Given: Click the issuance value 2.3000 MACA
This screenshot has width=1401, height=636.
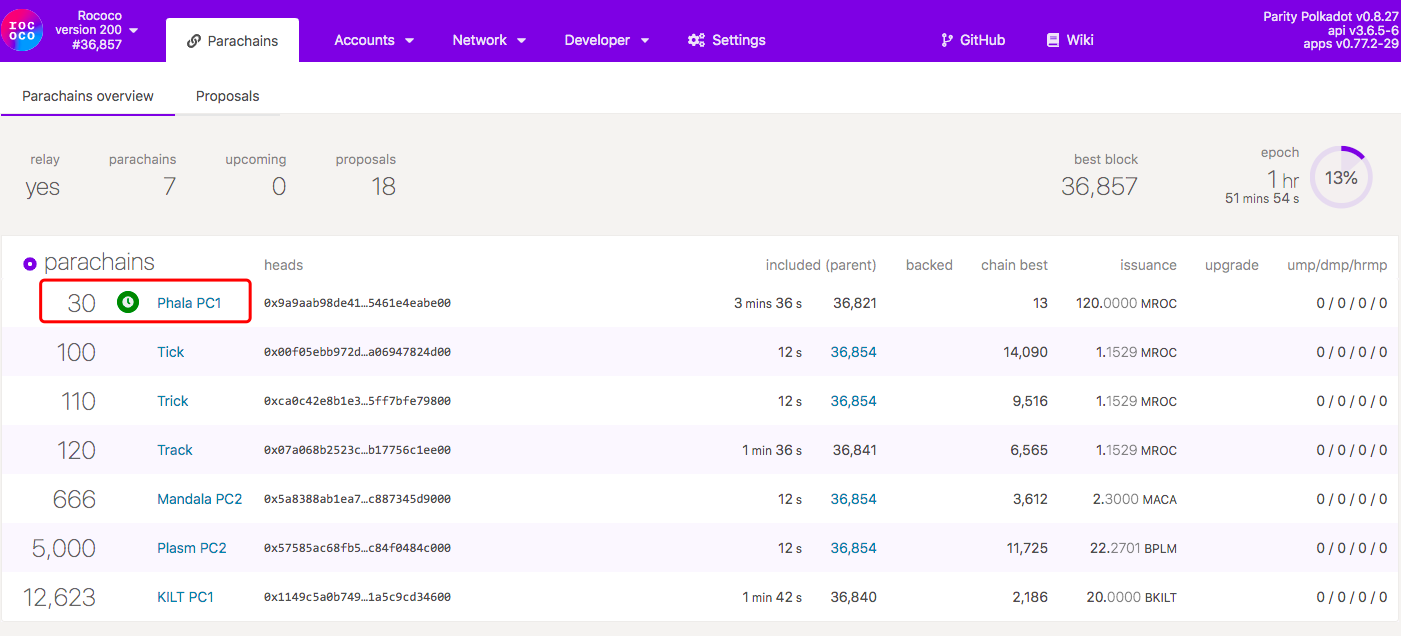Looking at the screenshot, I should [x=1135, y=499].
